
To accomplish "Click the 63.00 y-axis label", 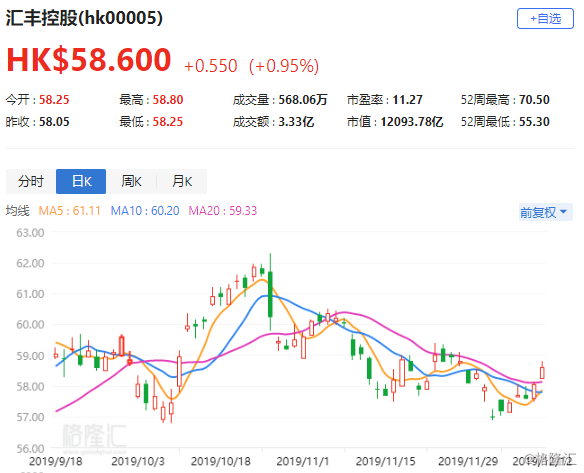I will coord(30,233).
